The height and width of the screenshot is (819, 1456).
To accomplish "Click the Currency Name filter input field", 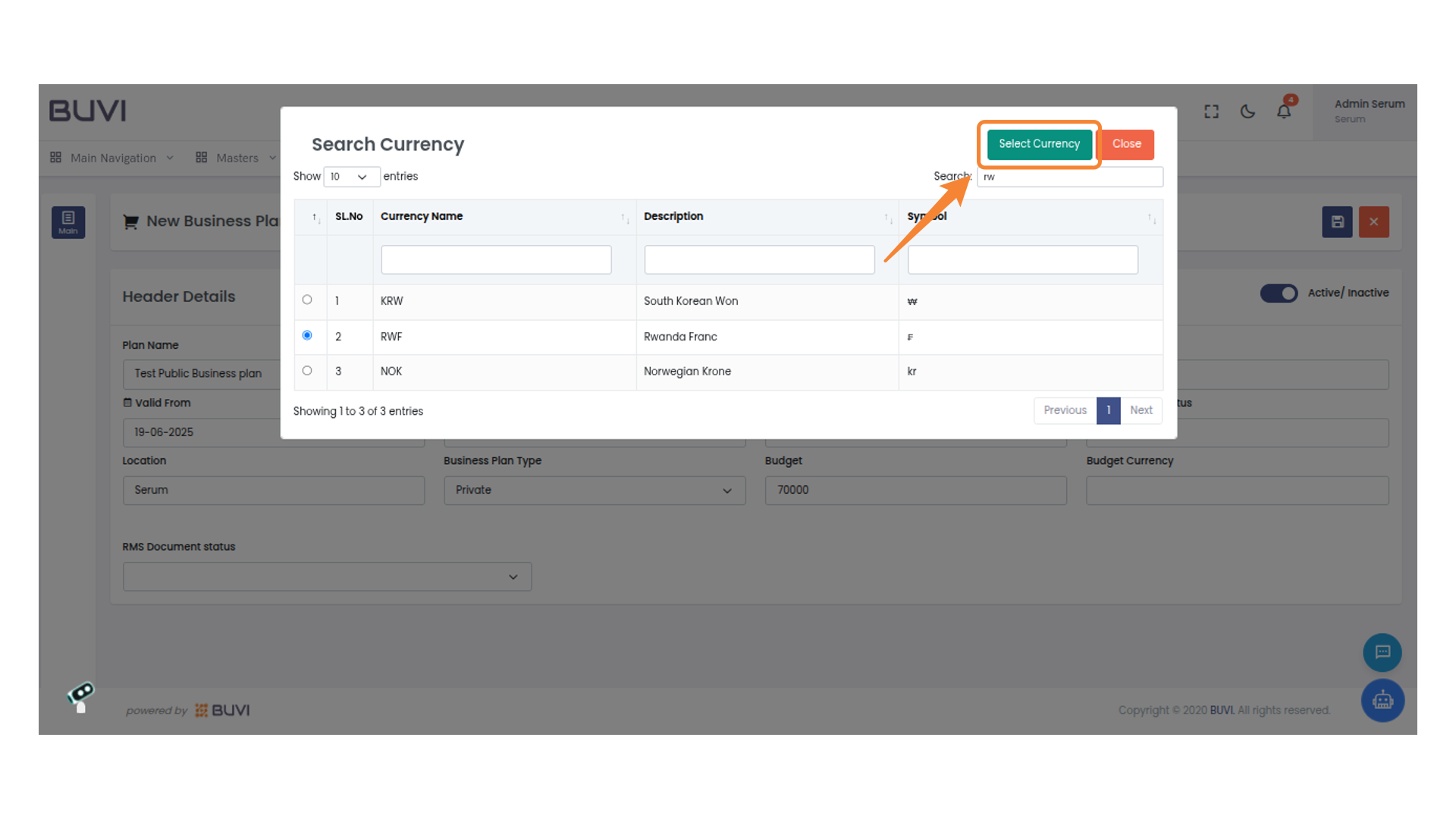I will pos(496,259).
